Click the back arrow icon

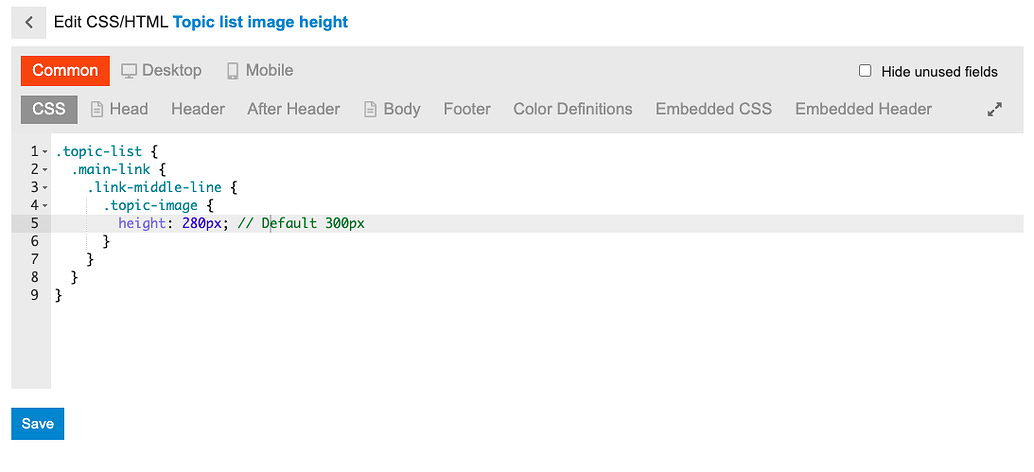tap(29, 22)
